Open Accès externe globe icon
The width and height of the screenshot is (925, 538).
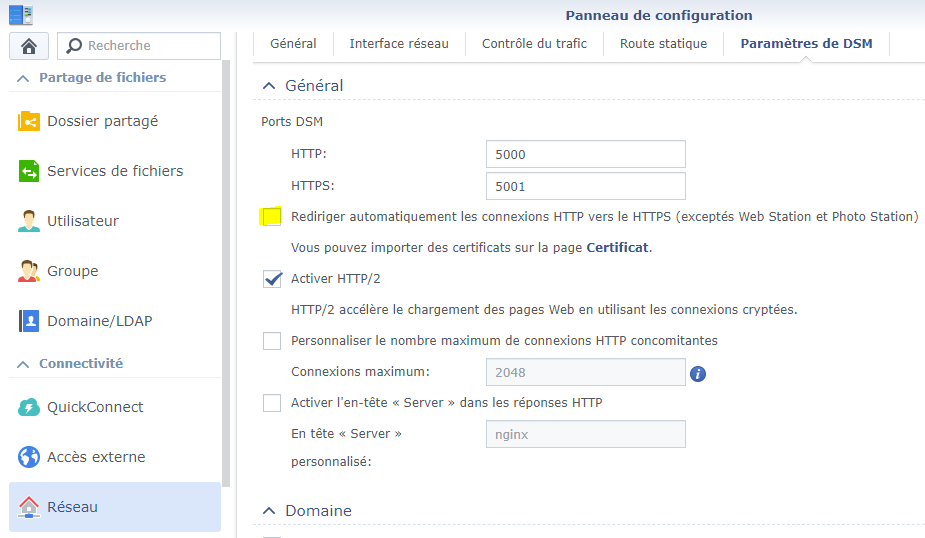click(29, 457)
